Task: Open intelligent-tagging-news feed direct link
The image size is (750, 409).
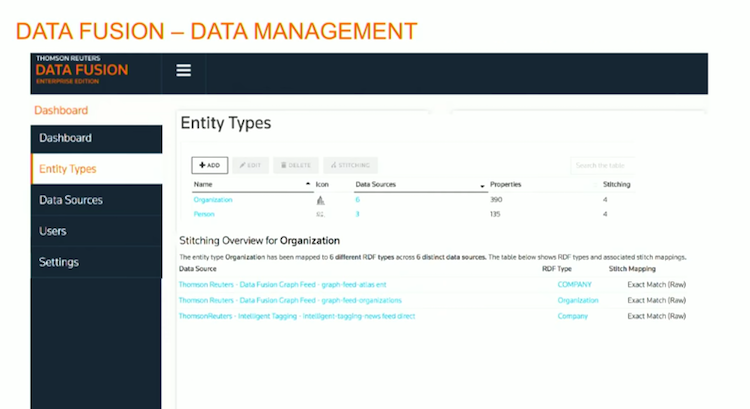Action: pos(297,316)
